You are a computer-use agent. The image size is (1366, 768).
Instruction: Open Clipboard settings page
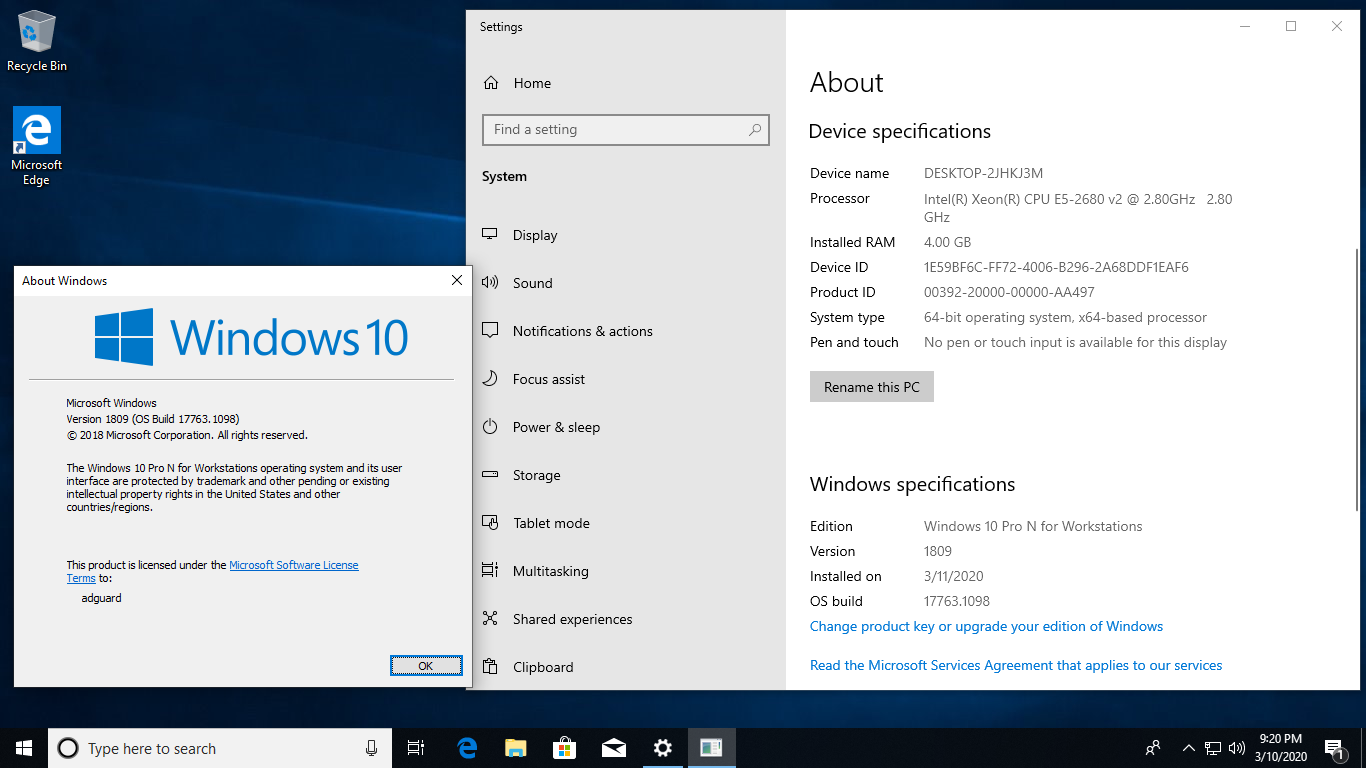click(x=626, y=667)
